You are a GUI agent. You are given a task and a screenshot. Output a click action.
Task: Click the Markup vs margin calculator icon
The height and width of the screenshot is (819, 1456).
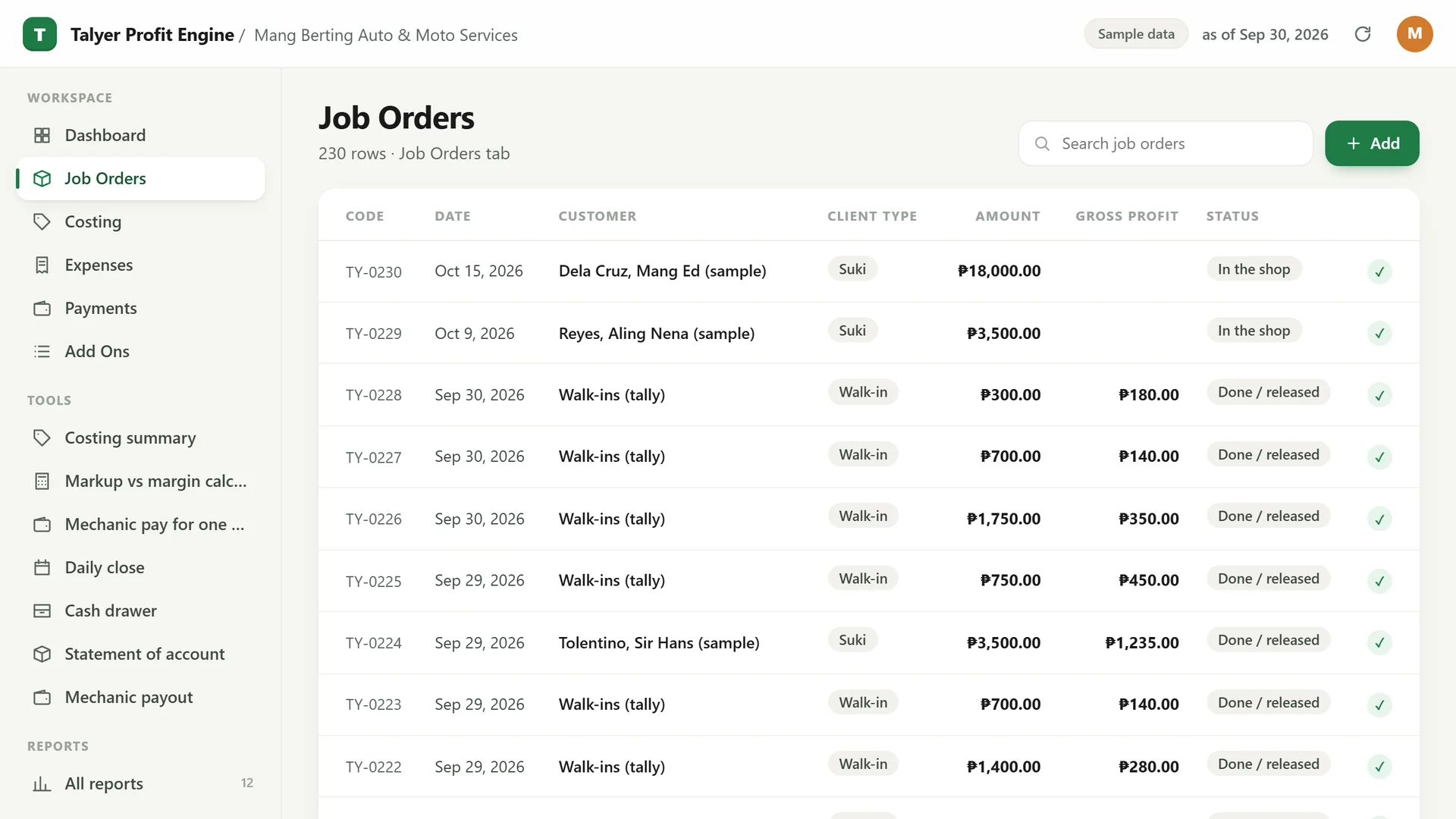click(42, 481)
